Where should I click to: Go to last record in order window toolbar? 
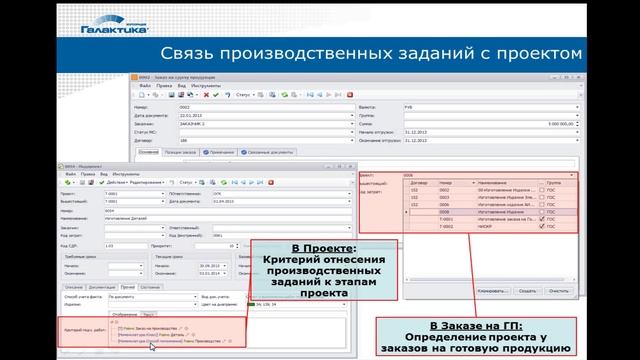pyautogui.click(x=338, y=95)
